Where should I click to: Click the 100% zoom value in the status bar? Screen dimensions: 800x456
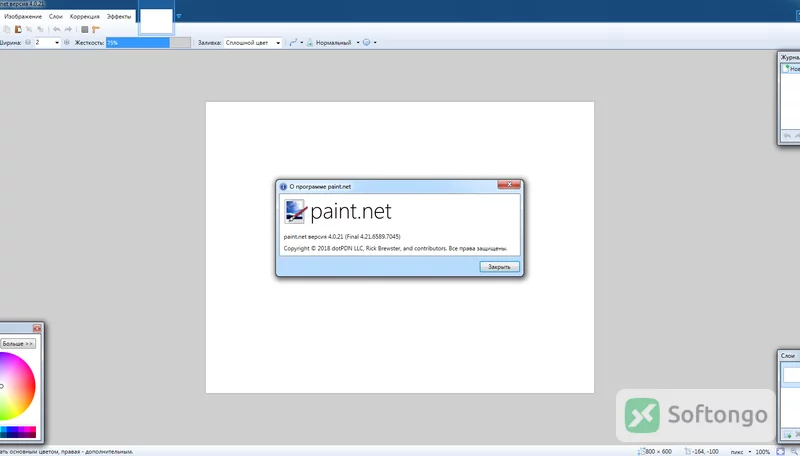pyautogui.click(x=762, y=451)
